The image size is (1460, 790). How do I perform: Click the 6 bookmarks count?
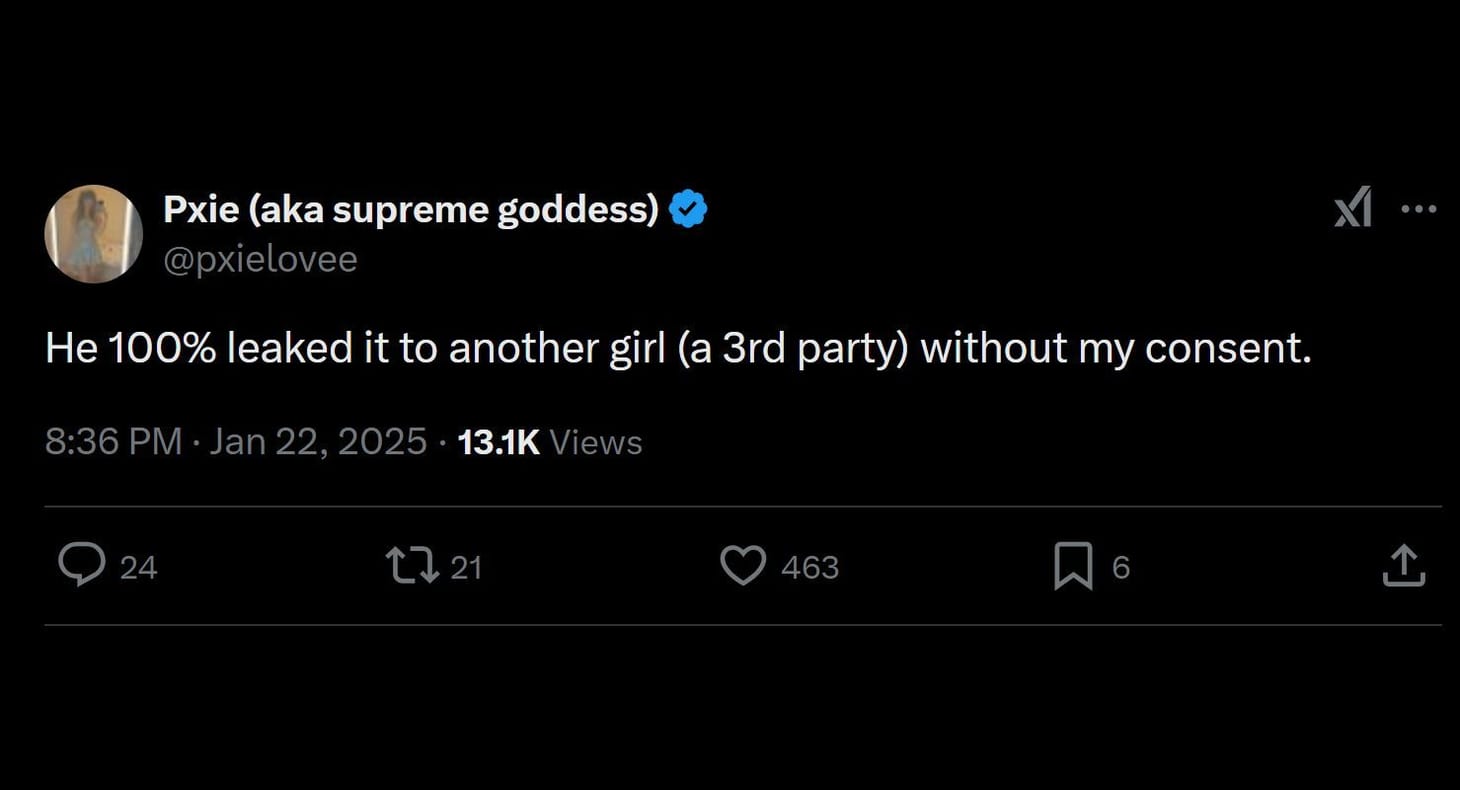pos(1118,567)
